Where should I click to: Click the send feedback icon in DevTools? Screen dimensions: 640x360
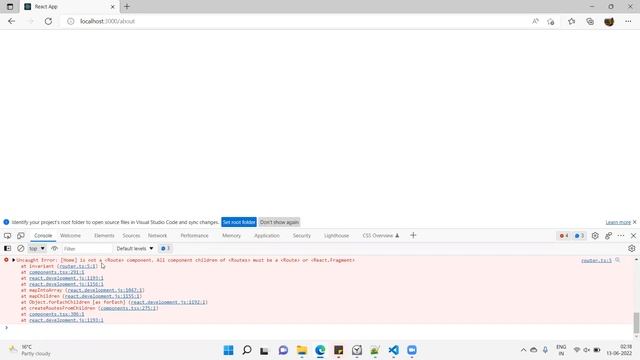608,236
